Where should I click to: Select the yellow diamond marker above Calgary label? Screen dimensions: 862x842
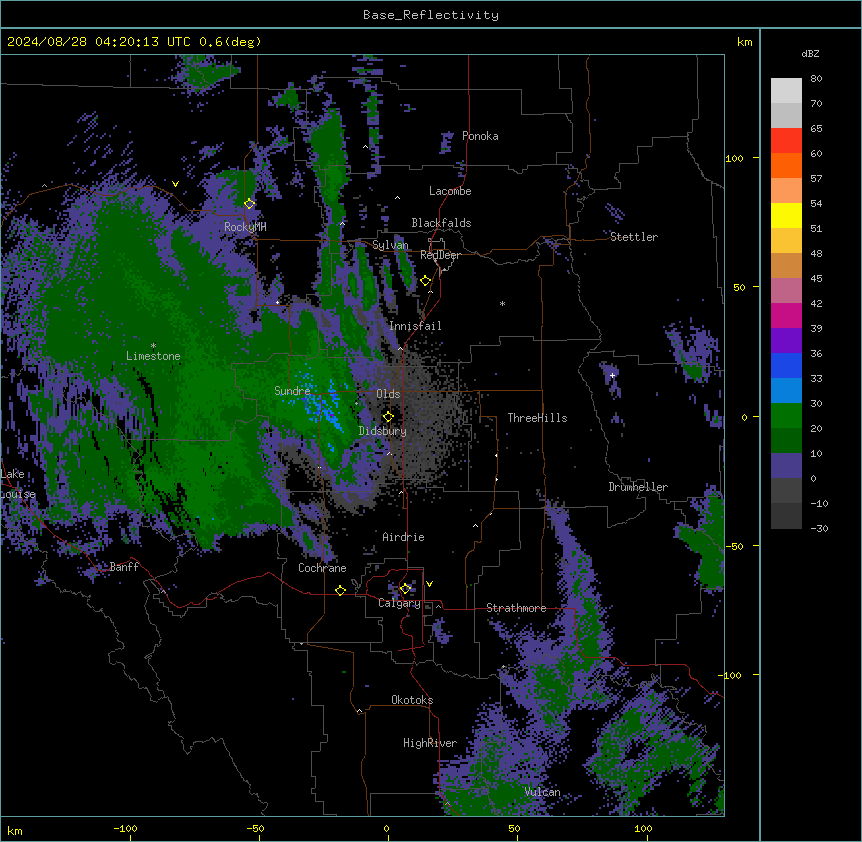405,589
